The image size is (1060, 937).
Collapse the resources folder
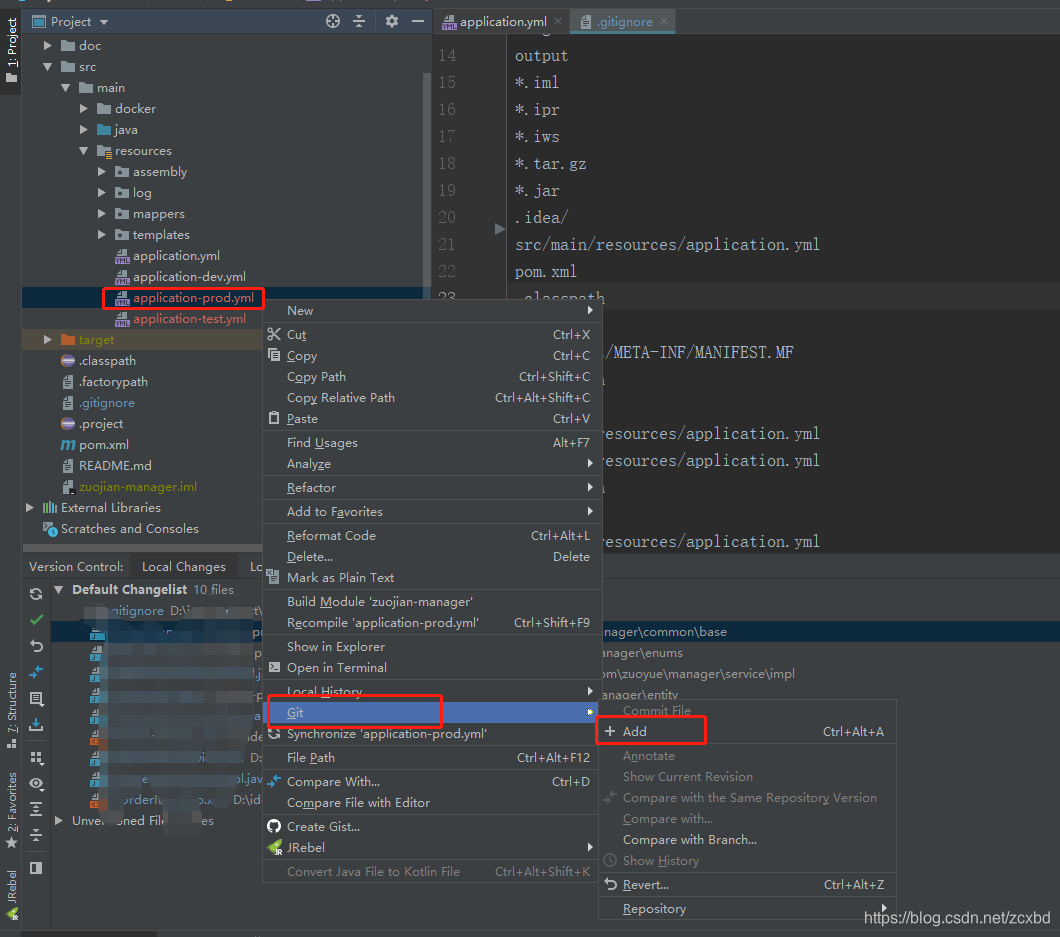point(84,150)
